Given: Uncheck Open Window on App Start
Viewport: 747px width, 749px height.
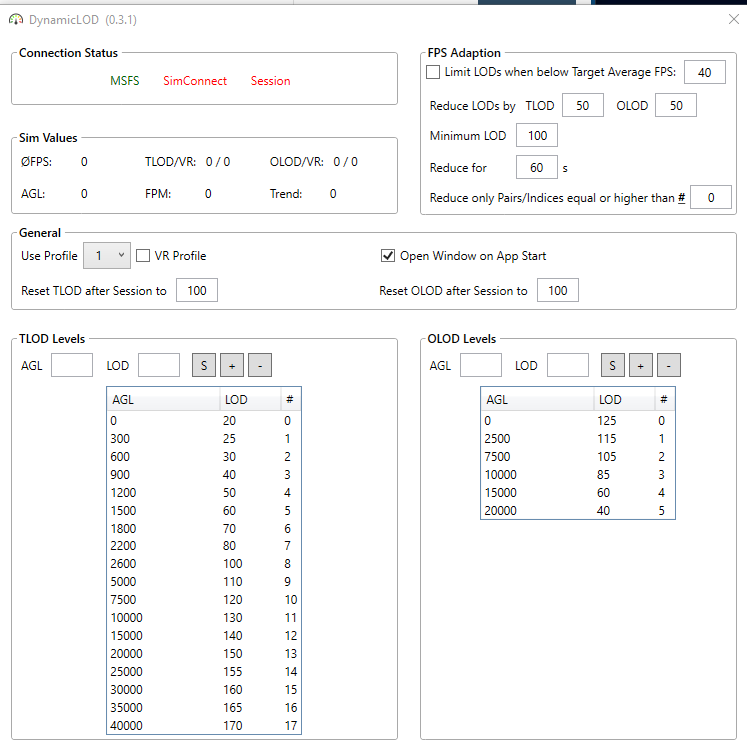Looking at the screenshot, I should click(x=388, y=256).
